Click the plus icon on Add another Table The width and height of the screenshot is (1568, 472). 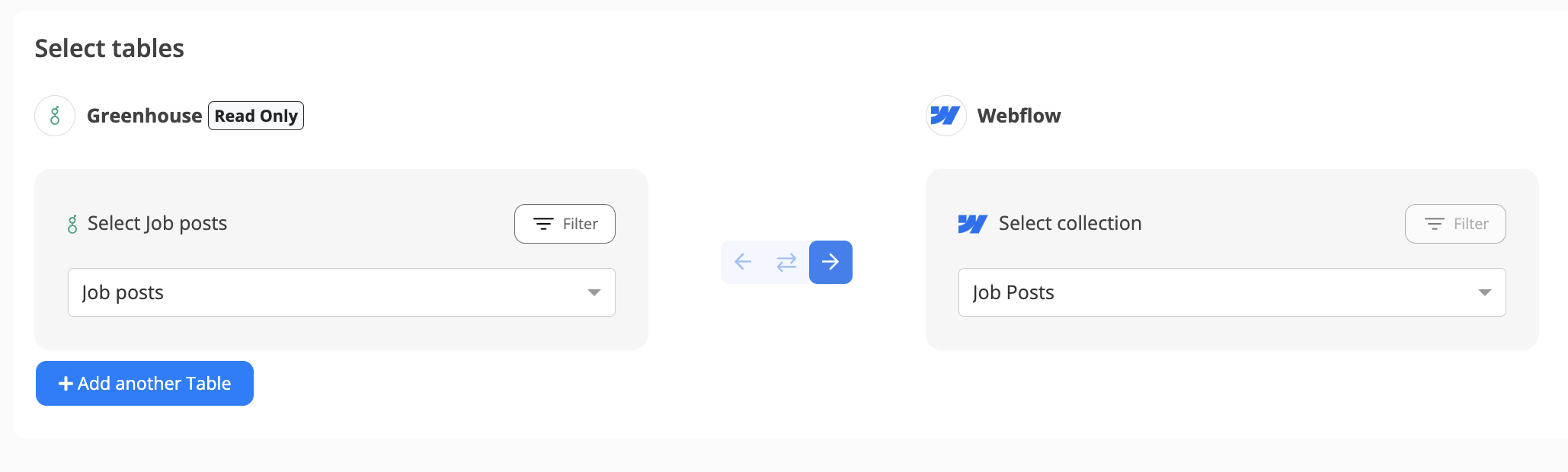click(x=66, y=384)
